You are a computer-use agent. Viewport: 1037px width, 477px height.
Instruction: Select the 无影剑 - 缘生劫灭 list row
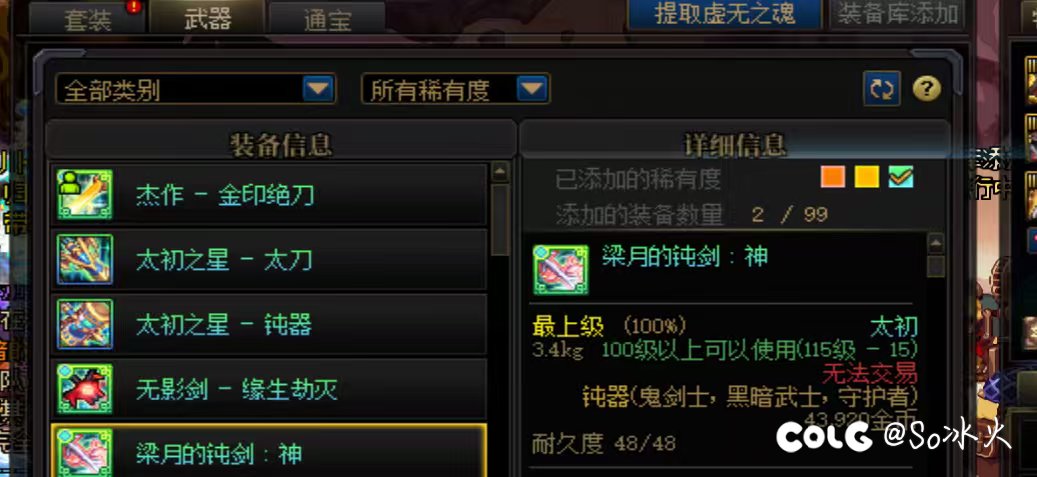pos(269,389)
